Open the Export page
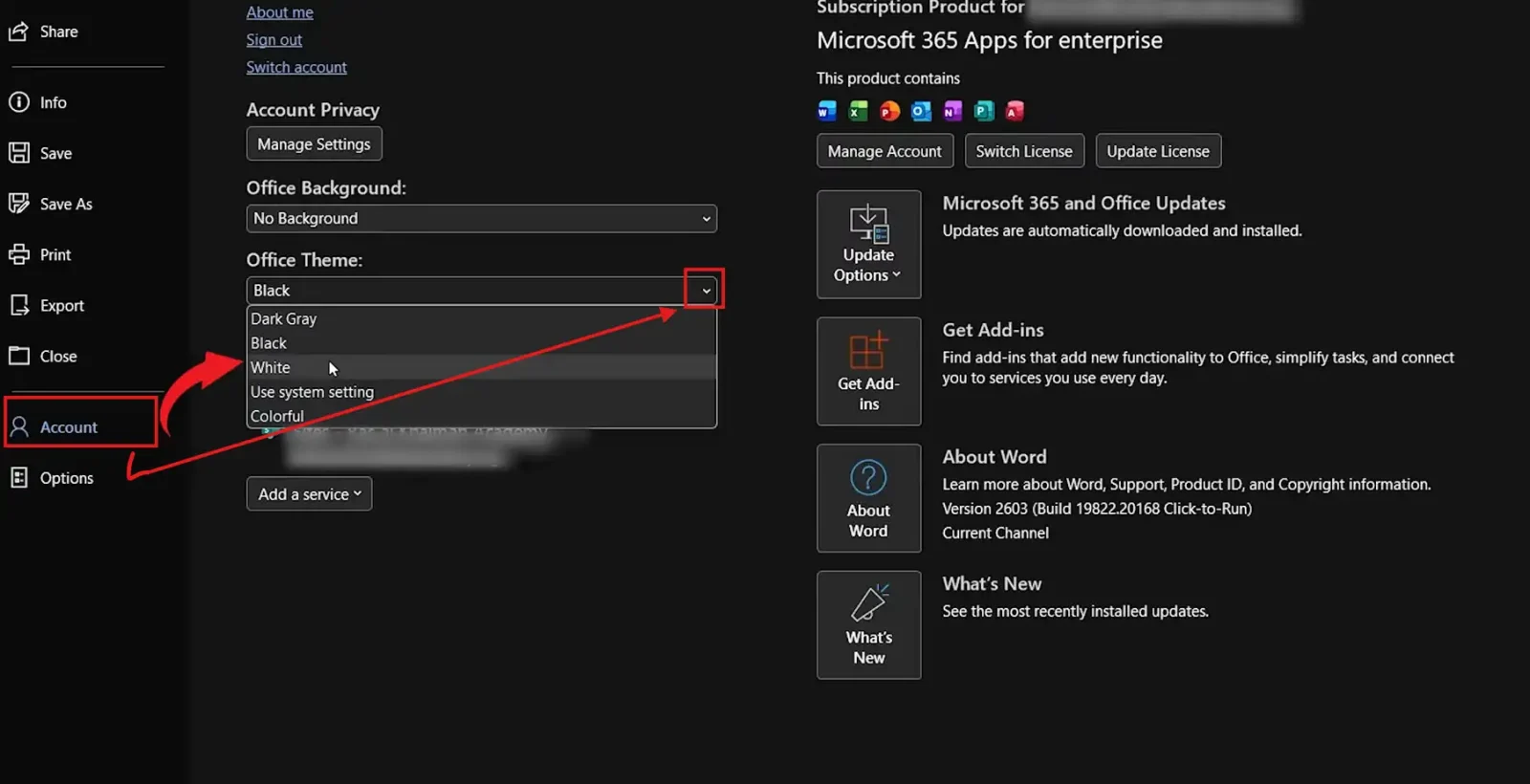This screenshot has height=784, width=1530. pyautogui.click(x=61, y=305)
